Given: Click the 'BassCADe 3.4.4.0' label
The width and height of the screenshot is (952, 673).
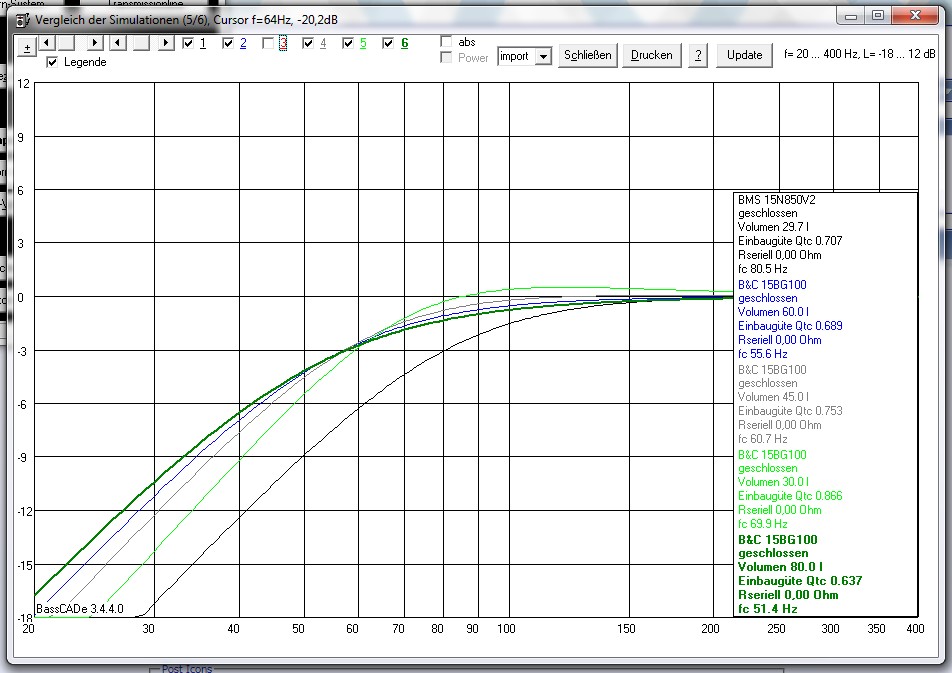Looking at the screenshot, I should click(80, 609).
